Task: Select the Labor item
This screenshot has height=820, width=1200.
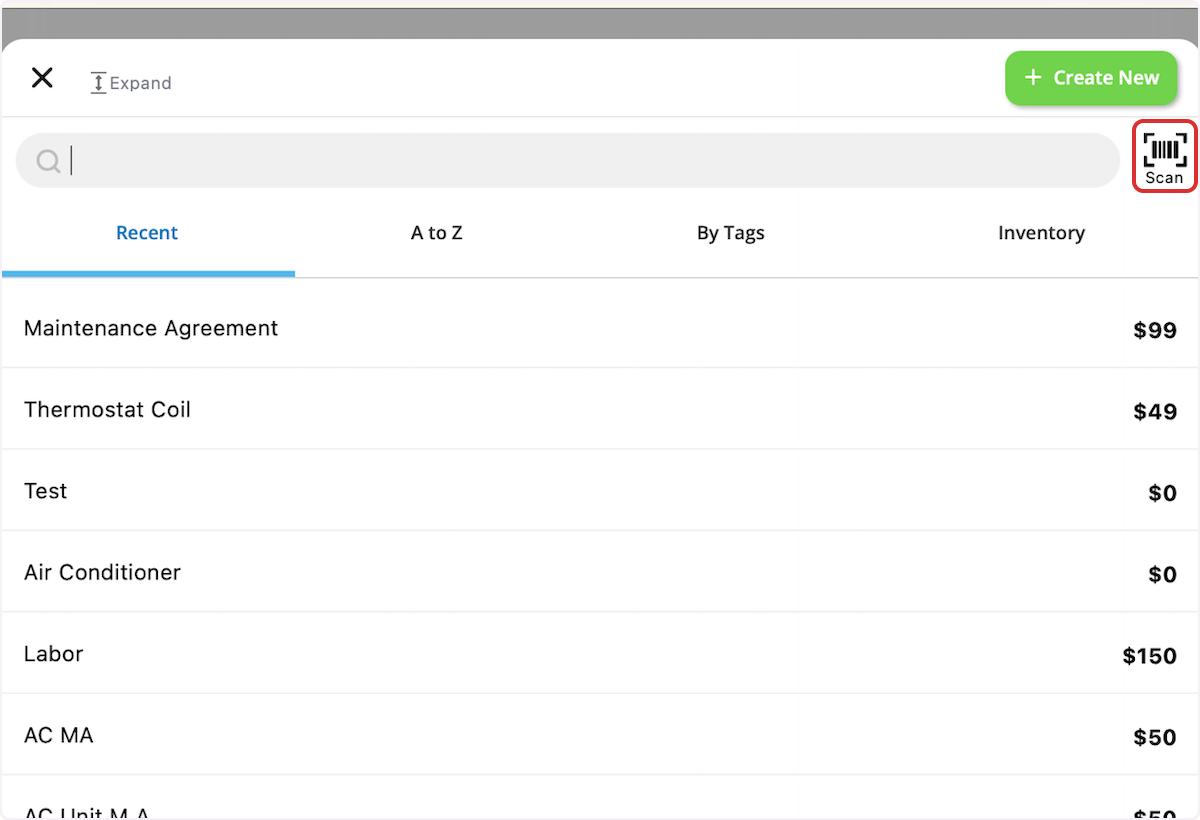Action: 600,654
